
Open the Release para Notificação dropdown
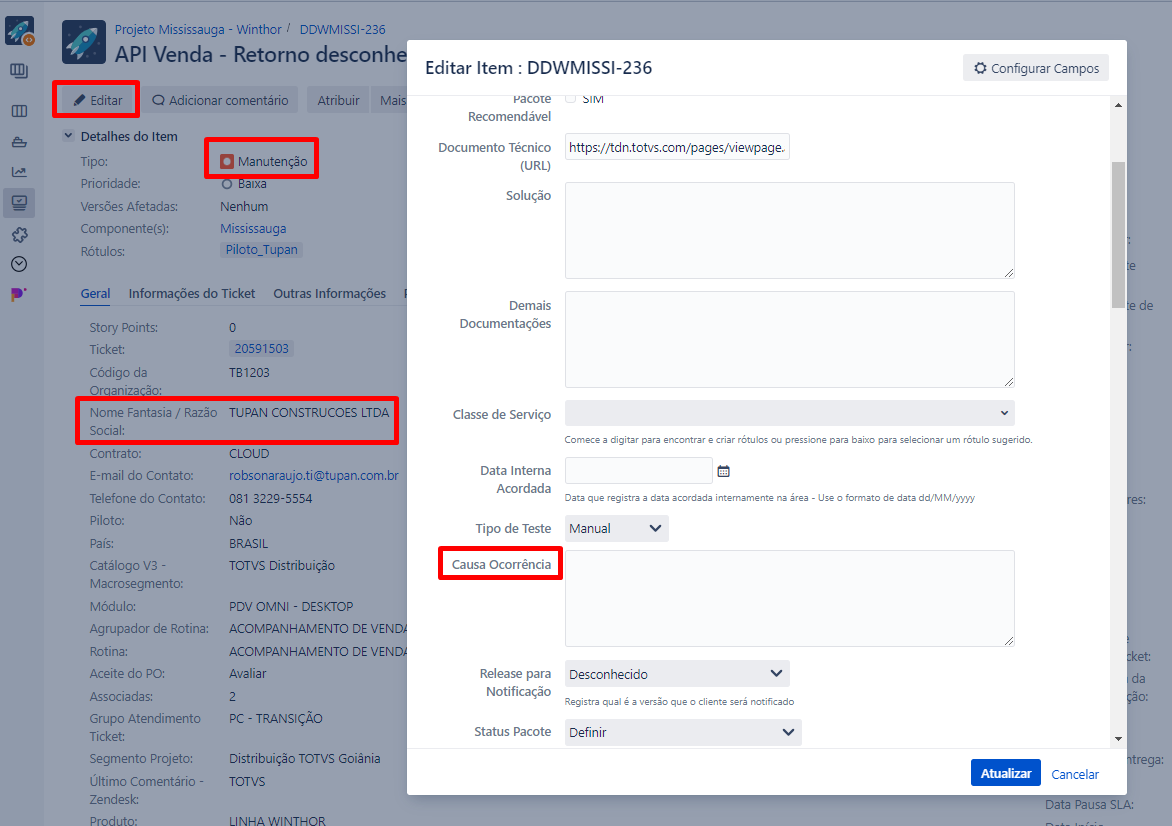pyautogui.click(x=676, y=674)
